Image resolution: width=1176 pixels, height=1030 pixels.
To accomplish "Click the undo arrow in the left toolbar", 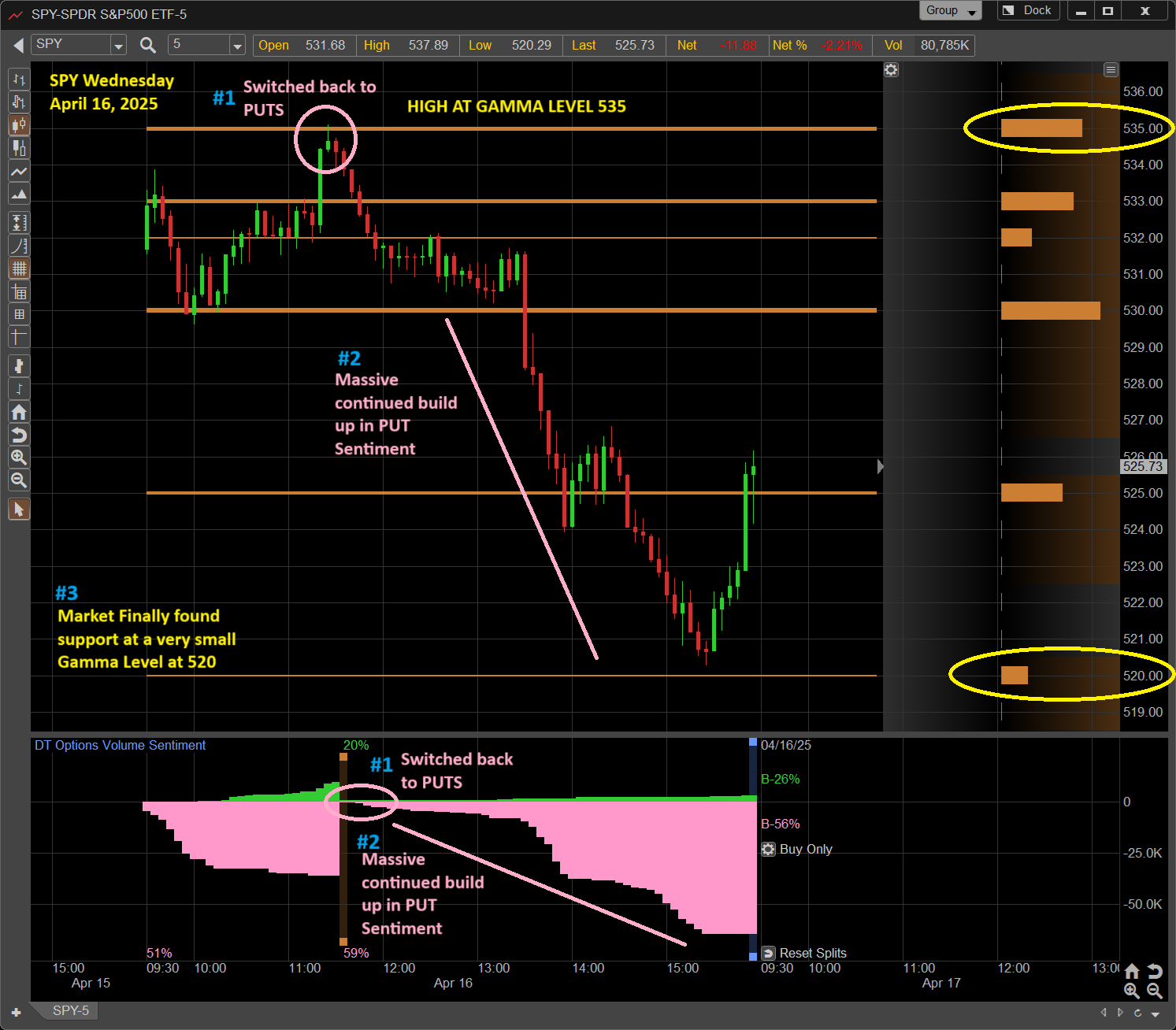I will click(19, 435).
